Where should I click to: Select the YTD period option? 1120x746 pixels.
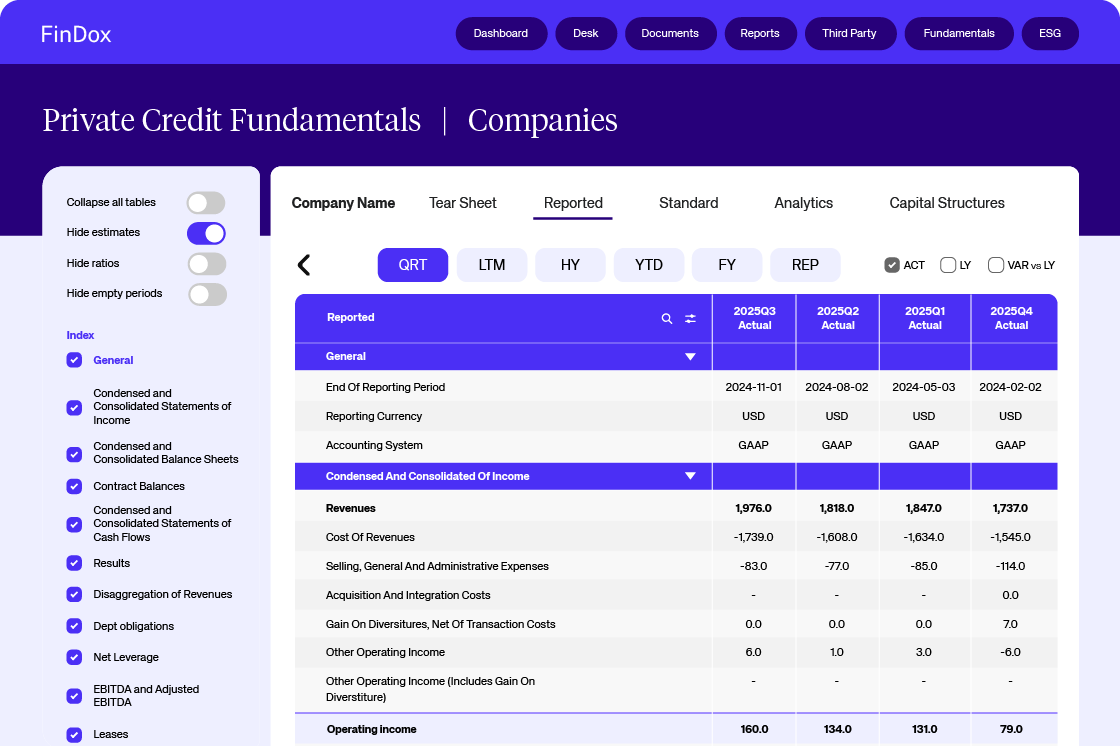(648, 264)
